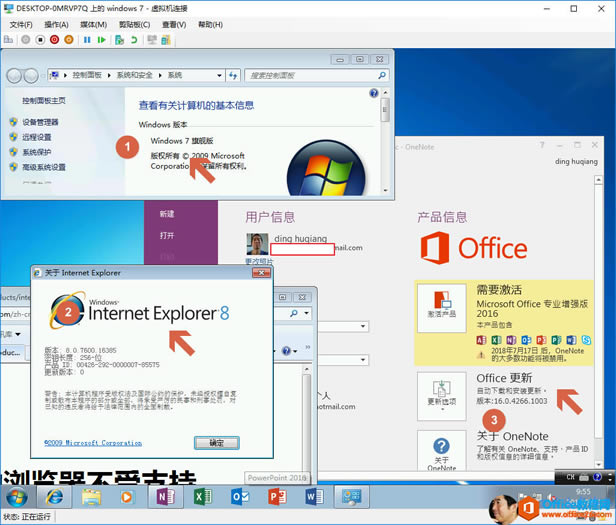
Task: Click the user profile photo in OneNote
Action: 257,244
